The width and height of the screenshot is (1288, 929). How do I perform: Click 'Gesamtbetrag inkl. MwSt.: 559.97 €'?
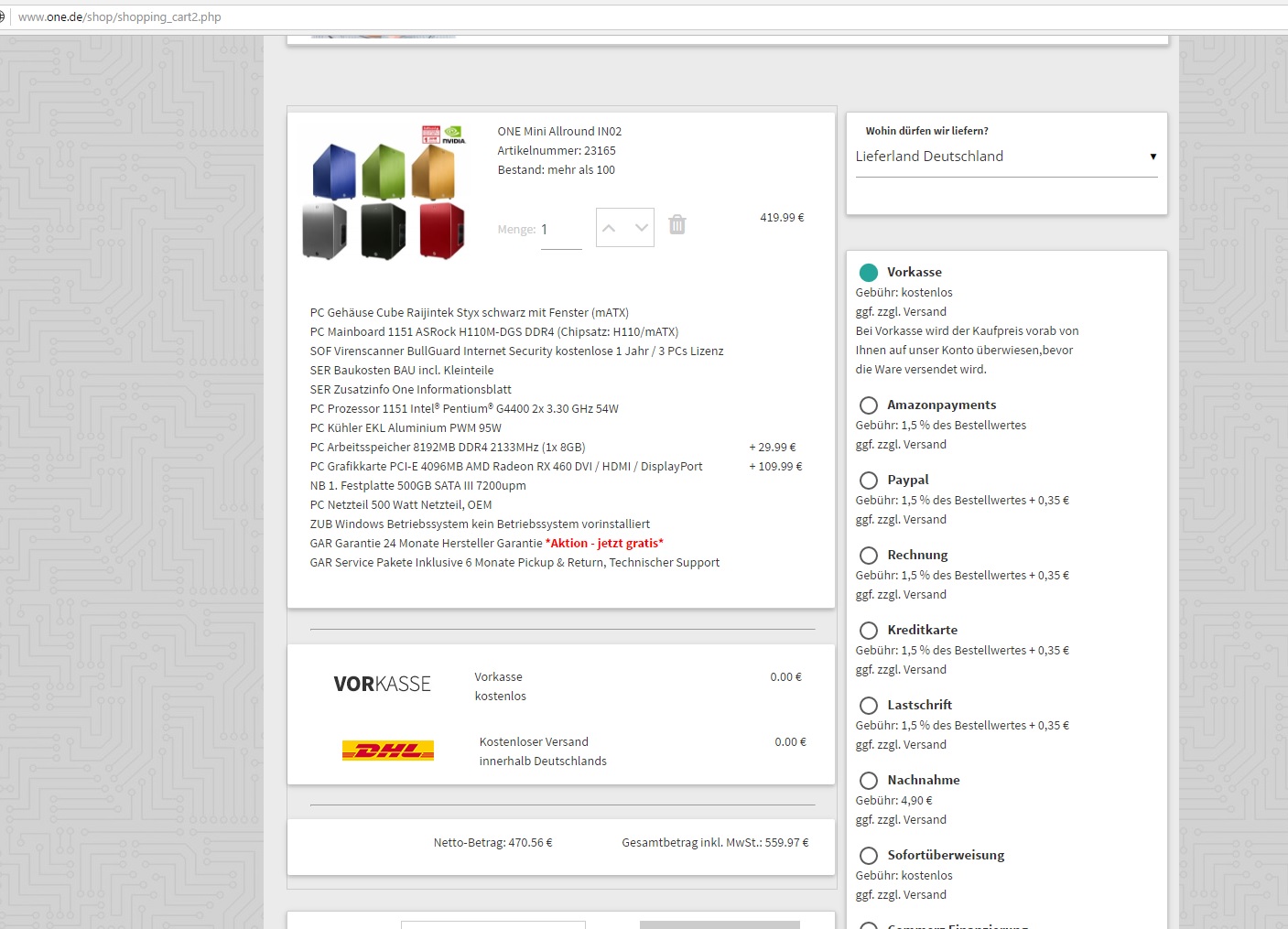click(715, 843)
